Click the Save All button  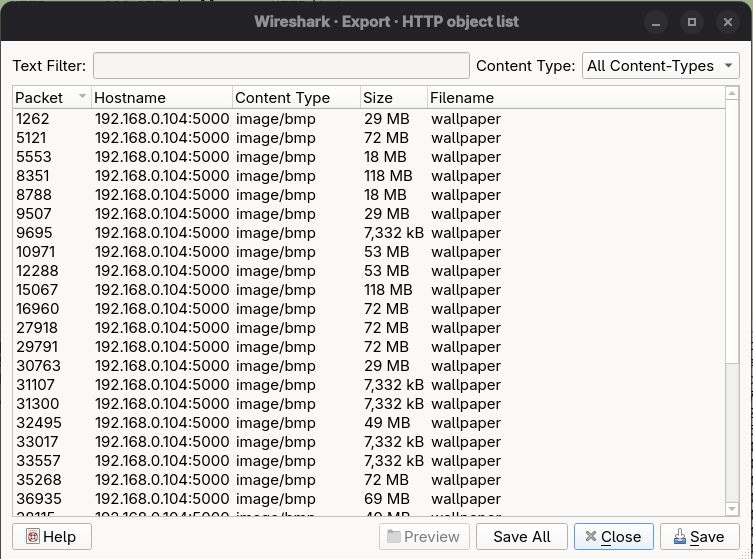(x=521, y=537)
